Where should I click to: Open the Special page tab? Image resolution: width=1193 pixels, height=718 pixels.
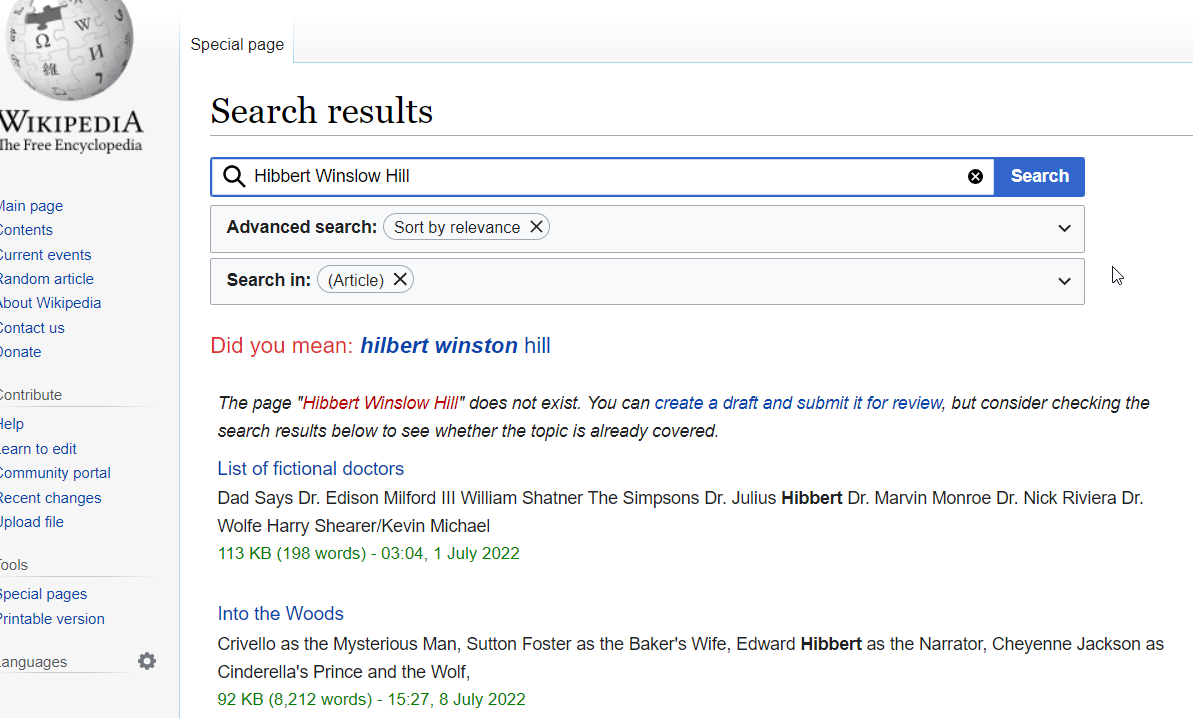point(237,44)
